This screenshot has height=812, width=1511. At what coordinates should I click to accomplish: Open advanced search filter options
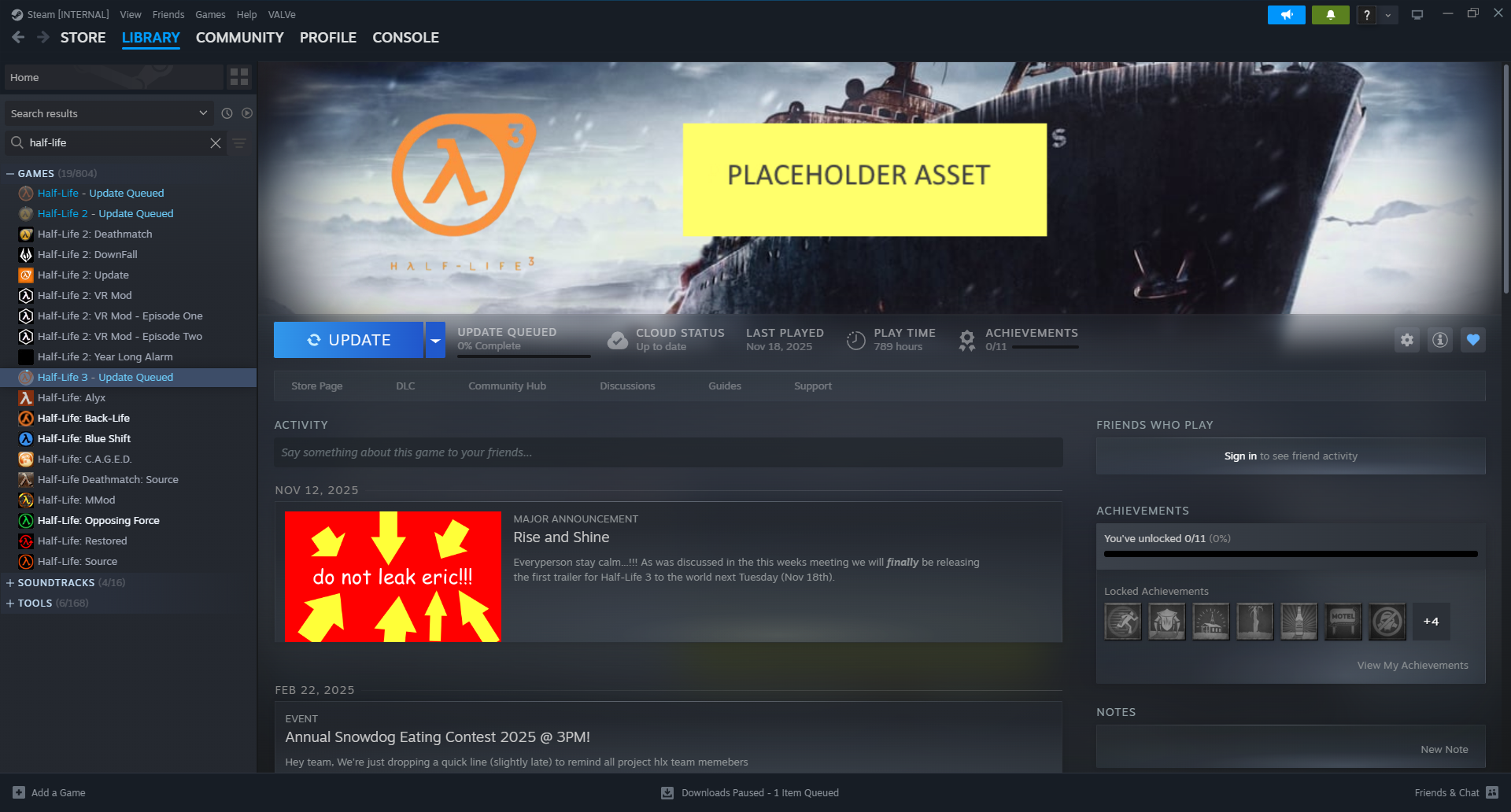(x=239, y=143)
